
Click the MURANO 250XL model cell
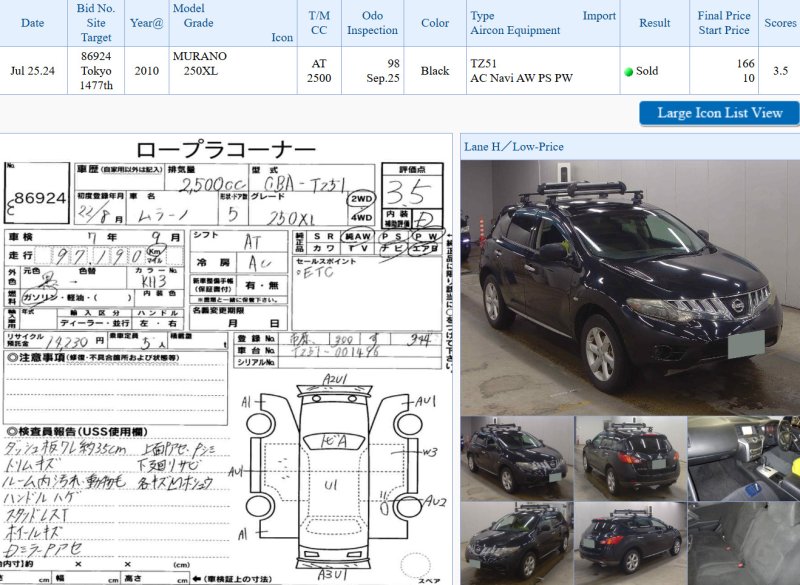click(x=200, y=64)
